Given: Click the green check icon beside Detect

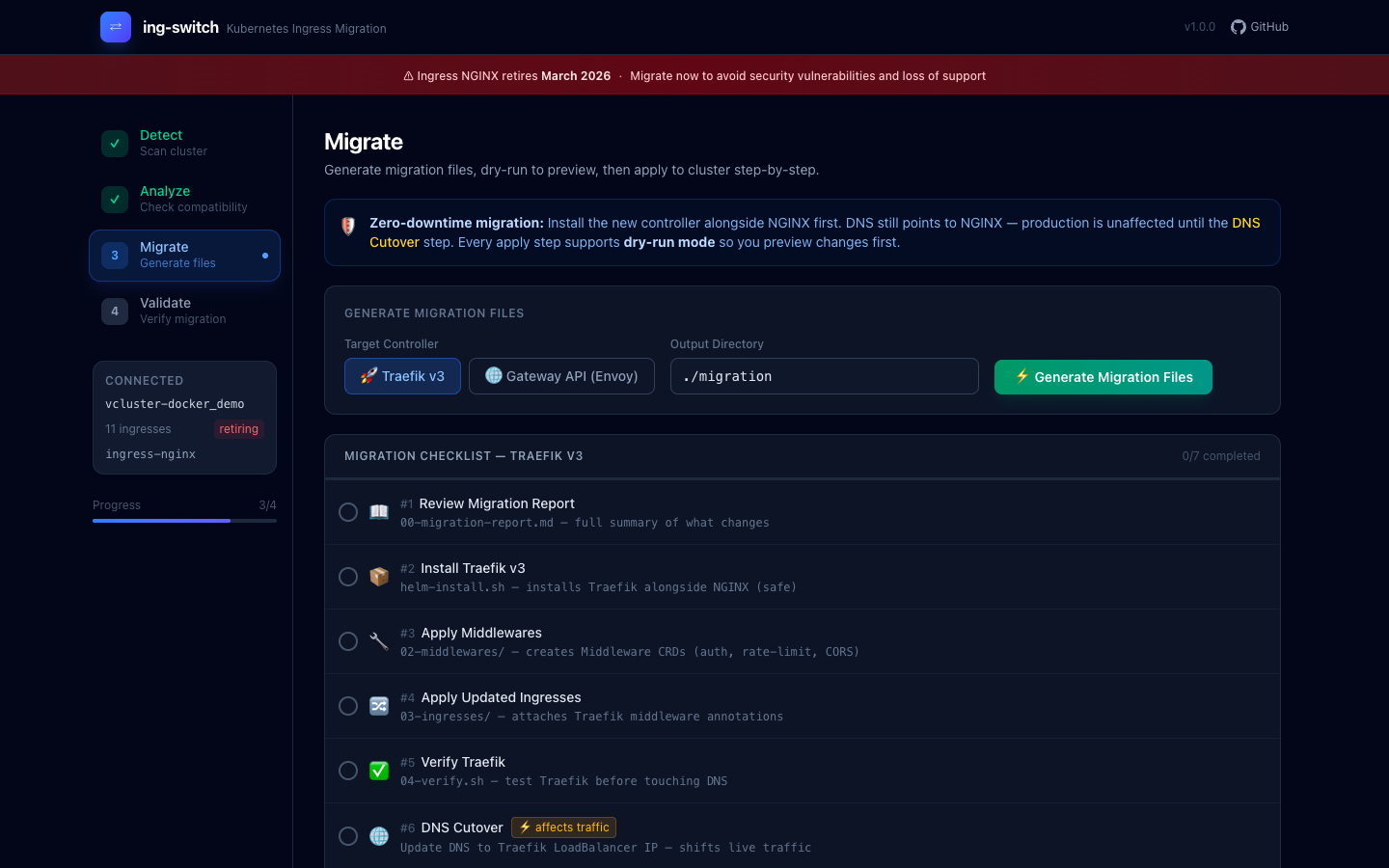Looking at the screenshot, I should pyautogui.click(x=115, y=144).
